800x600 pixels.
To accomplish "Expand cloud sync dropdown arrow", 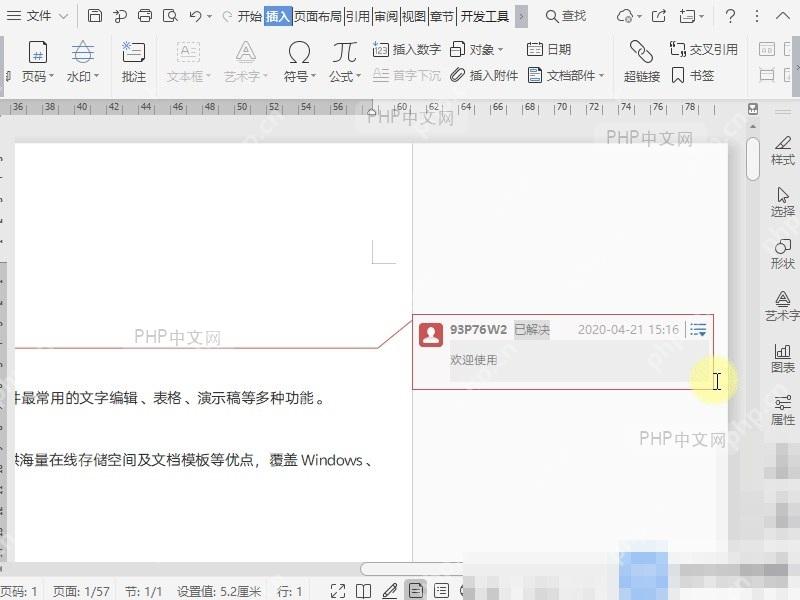I will pos(639,17).
